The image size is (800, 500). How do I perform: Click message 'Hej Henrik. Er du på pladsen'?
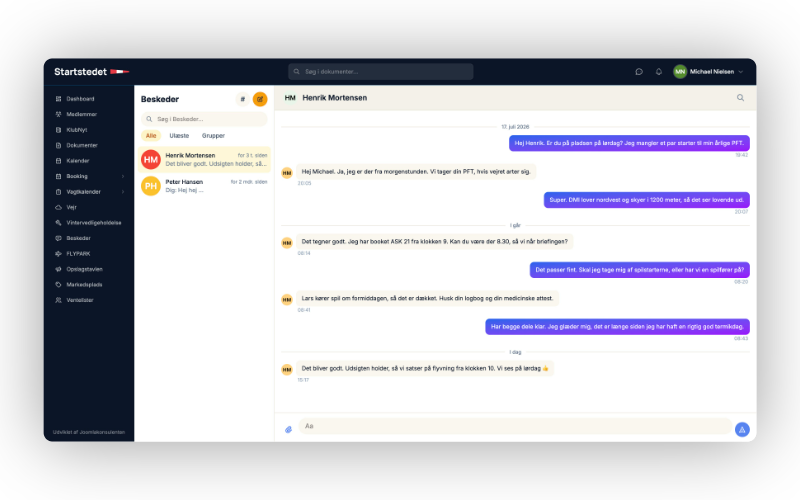(629, 143)
